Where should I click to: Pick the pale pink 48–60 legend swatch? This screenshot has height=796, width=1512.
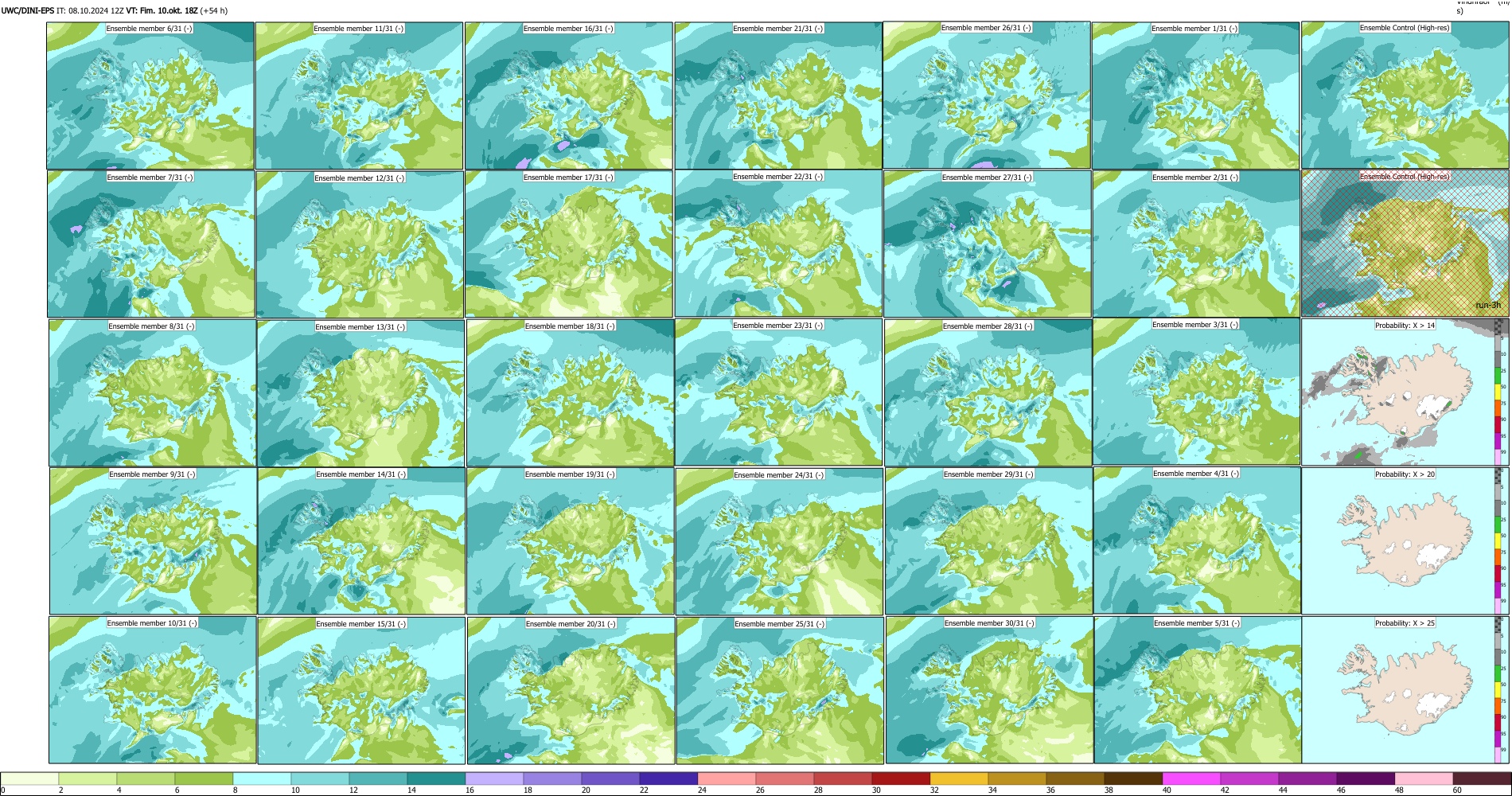coord(1424,778)
